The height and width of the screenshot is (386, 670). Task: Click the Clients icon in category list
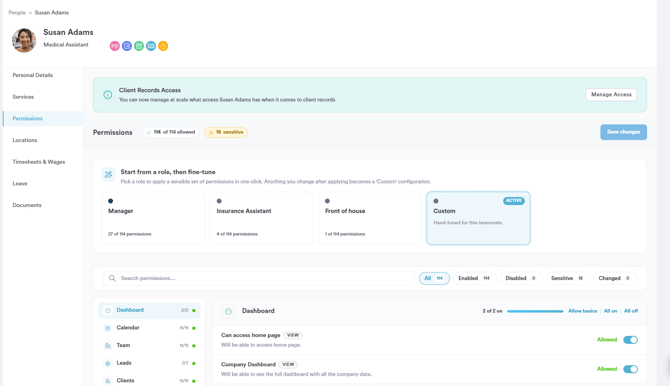pyautogui.click(x=108, y=380)
